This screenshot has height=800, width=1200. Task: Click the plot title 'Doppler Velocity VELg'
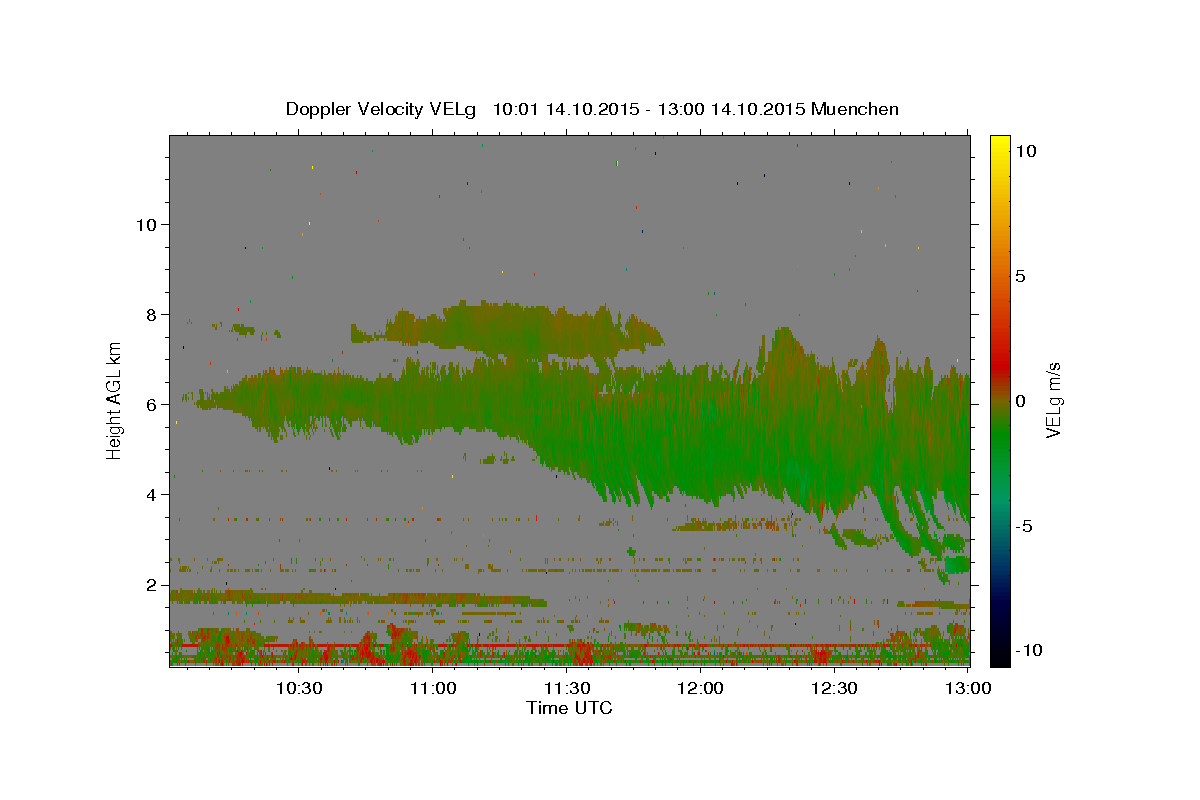(x=383, y=109)
